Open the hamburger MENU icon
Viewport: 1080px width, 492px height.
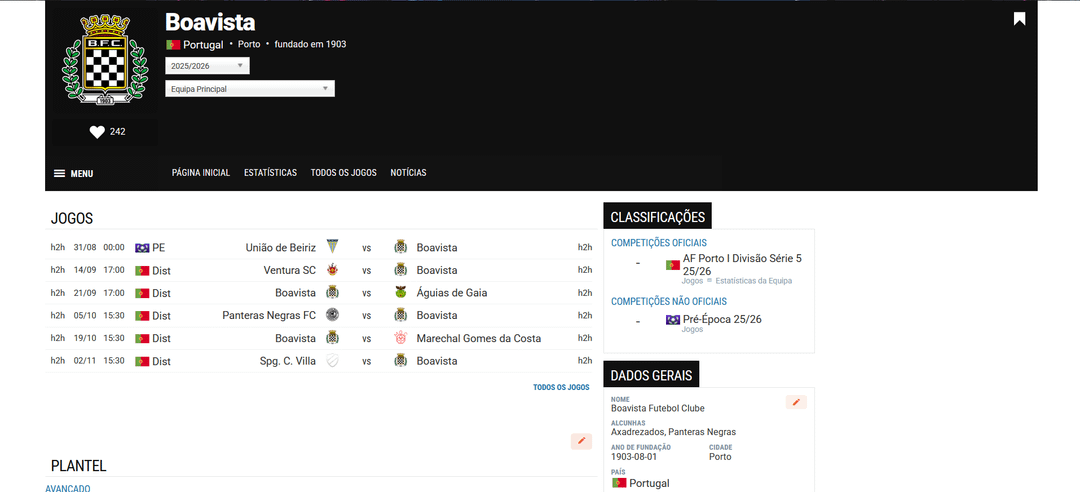(x=59, y=173)
